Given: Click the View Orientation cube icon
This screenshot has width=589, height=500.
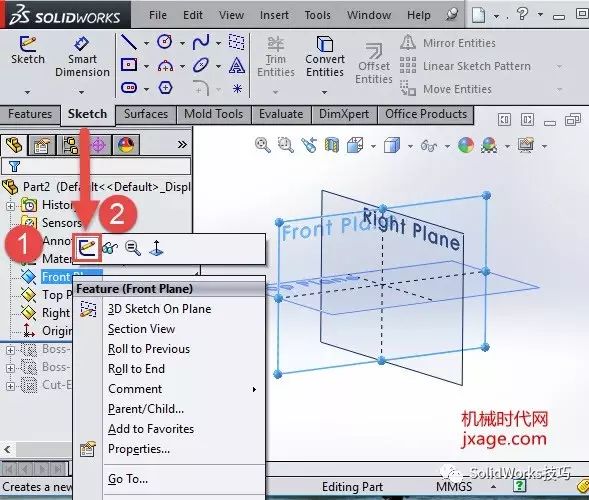Looking at the screenshot, I should point(355,145).
